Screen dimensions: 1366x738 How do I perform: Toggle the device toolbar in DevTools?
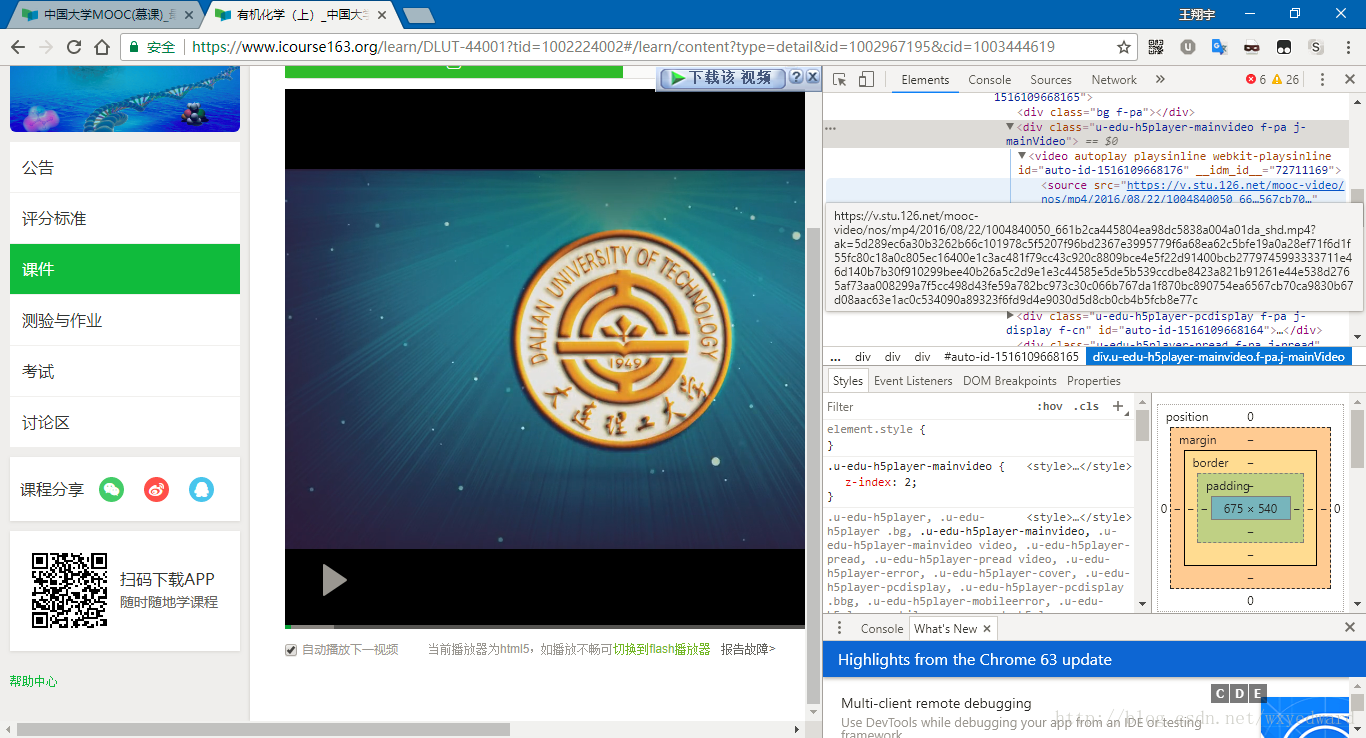click(866, 80)
